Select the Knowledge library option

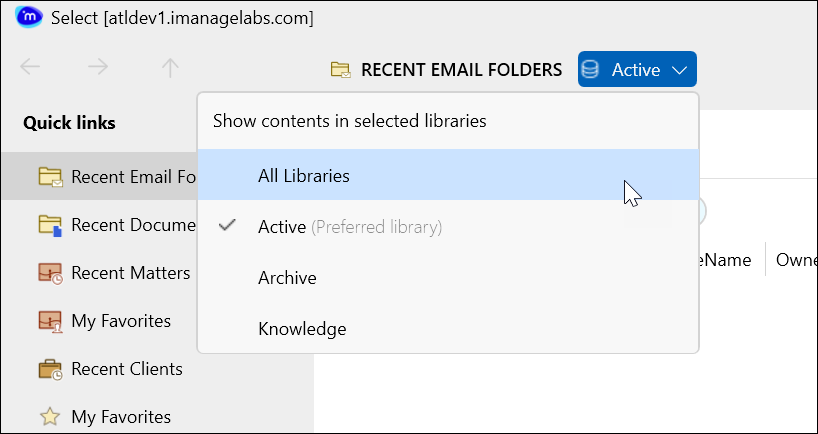coord(302,328)
